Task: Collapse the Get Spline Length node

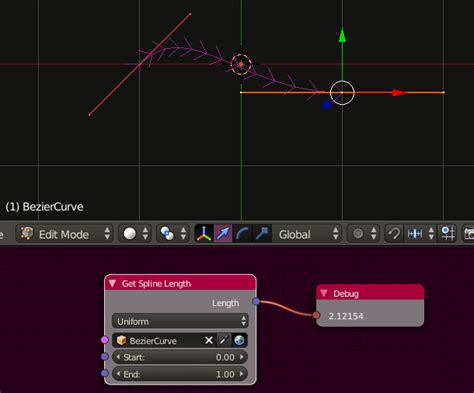Action: click(x=112, y=284)
